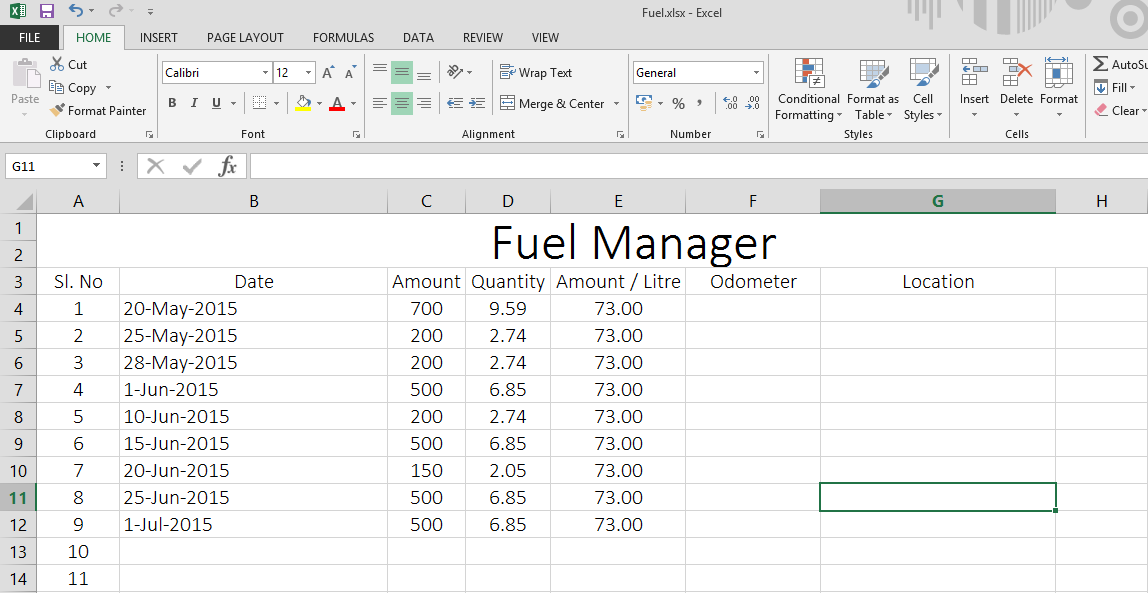Open Conditional Formatting menu
This screenshot has width=1148, height=593.
pyautogui.click(x=808, y=89)
